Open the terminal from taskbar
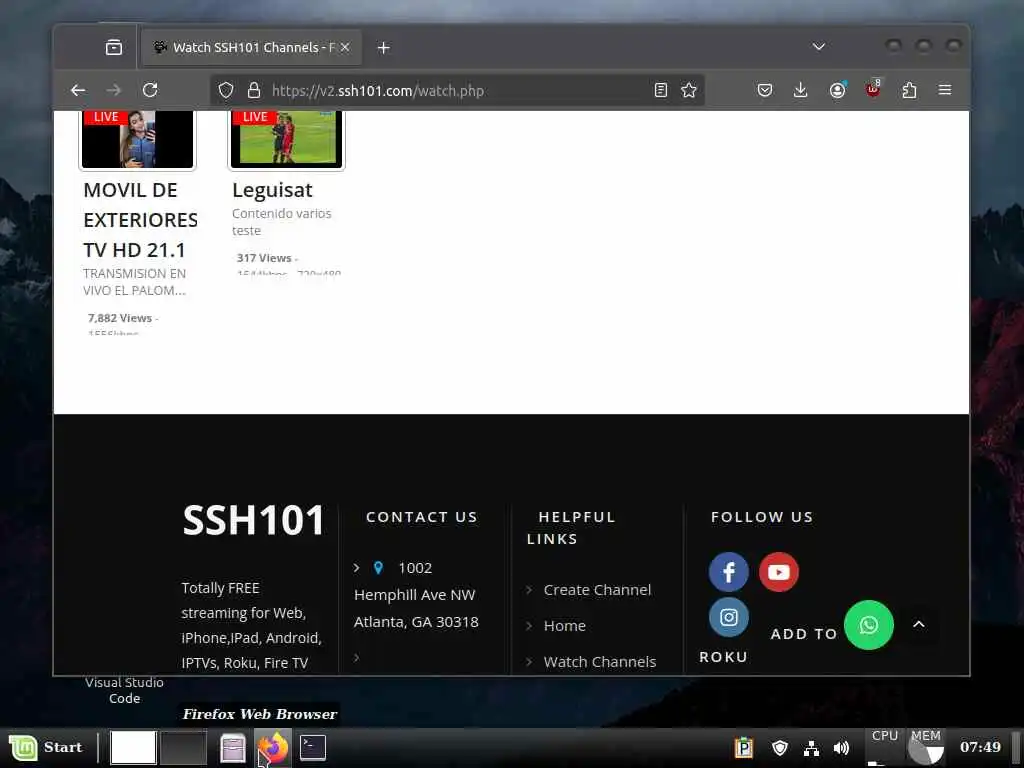The width and height of the screenshot is (1024, 768). tap(313, 748)
